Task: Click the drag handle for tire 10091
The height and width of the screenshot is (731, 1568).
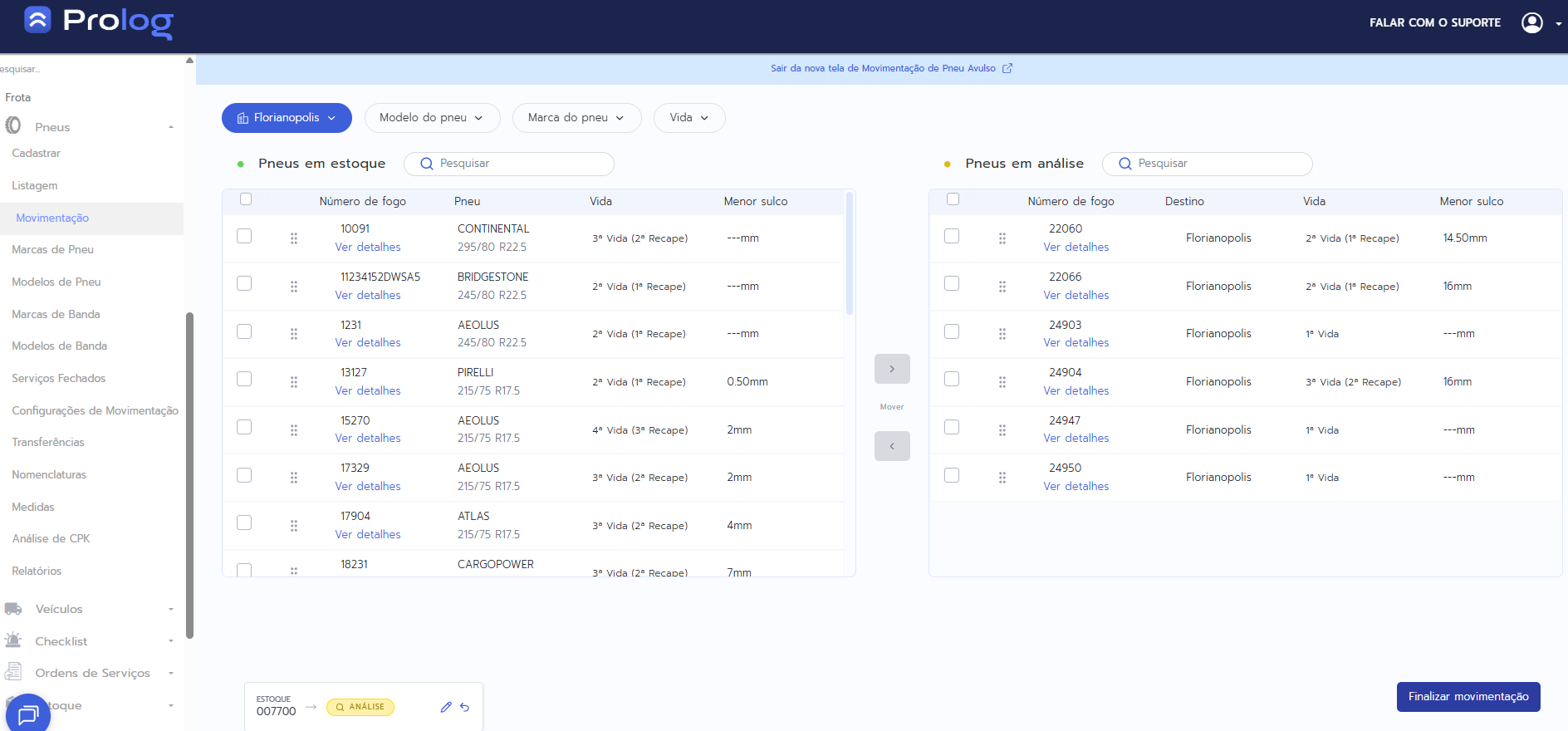Action: point(294,238)
